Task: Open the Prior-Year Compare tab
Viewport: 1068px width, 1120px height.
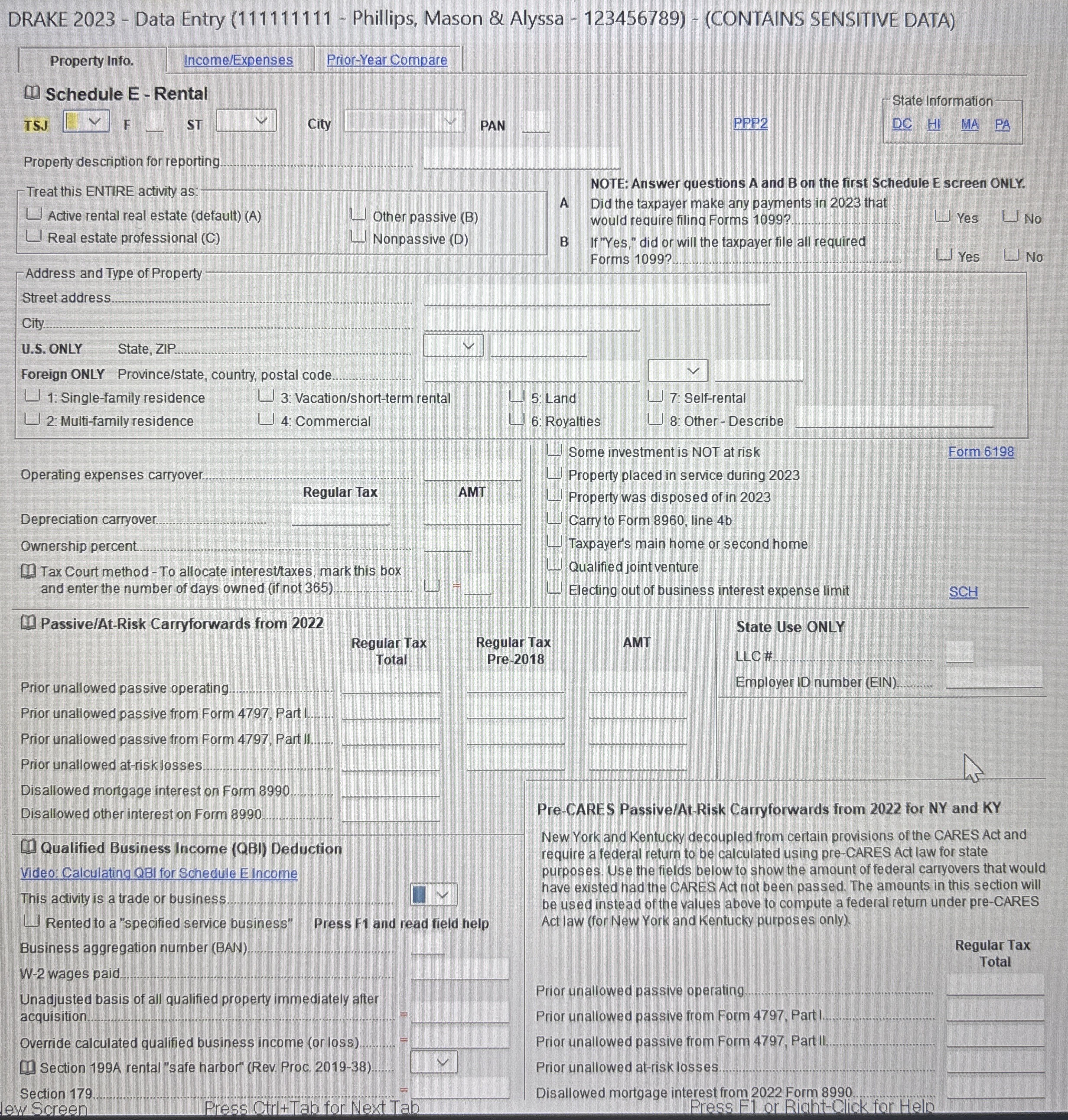Action: [387, 60]
